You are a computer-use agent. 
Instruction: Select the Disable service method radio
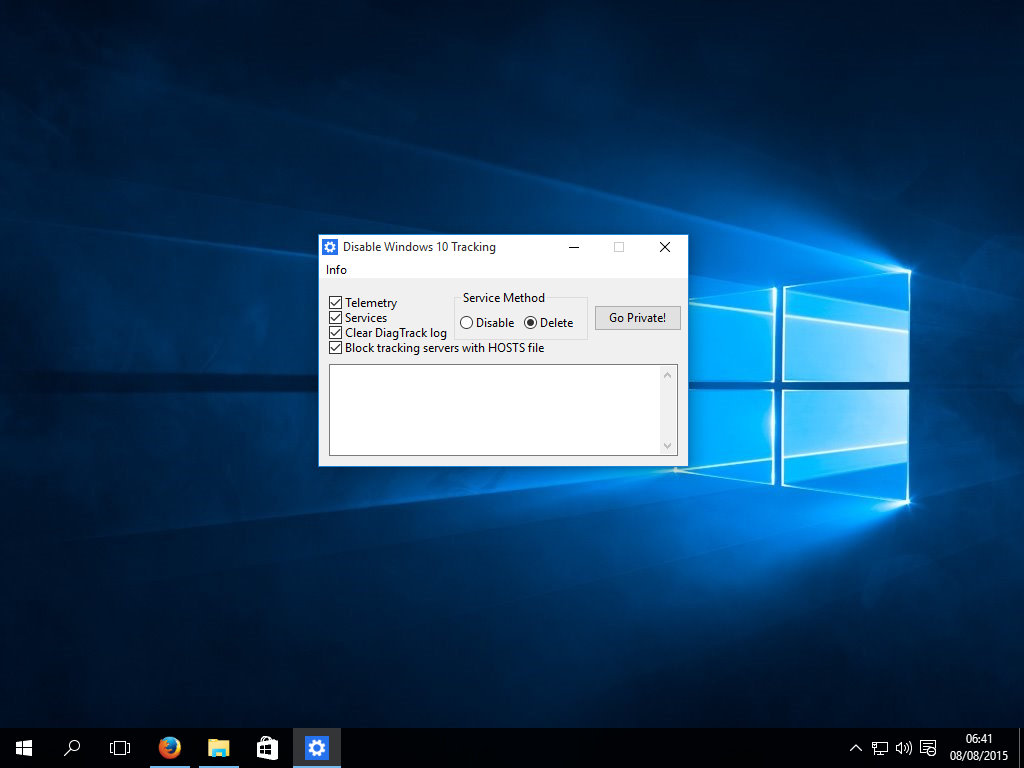467,323
